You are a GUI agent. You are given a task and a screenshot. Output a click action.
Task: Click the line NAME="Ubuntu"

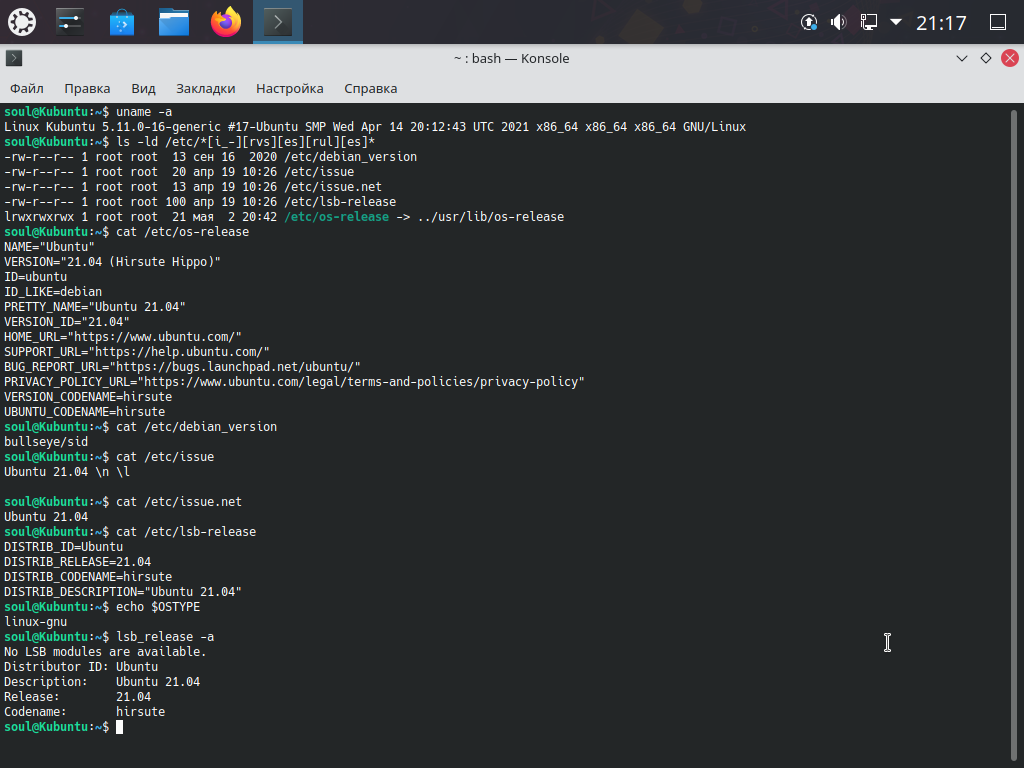click(50, 247)
